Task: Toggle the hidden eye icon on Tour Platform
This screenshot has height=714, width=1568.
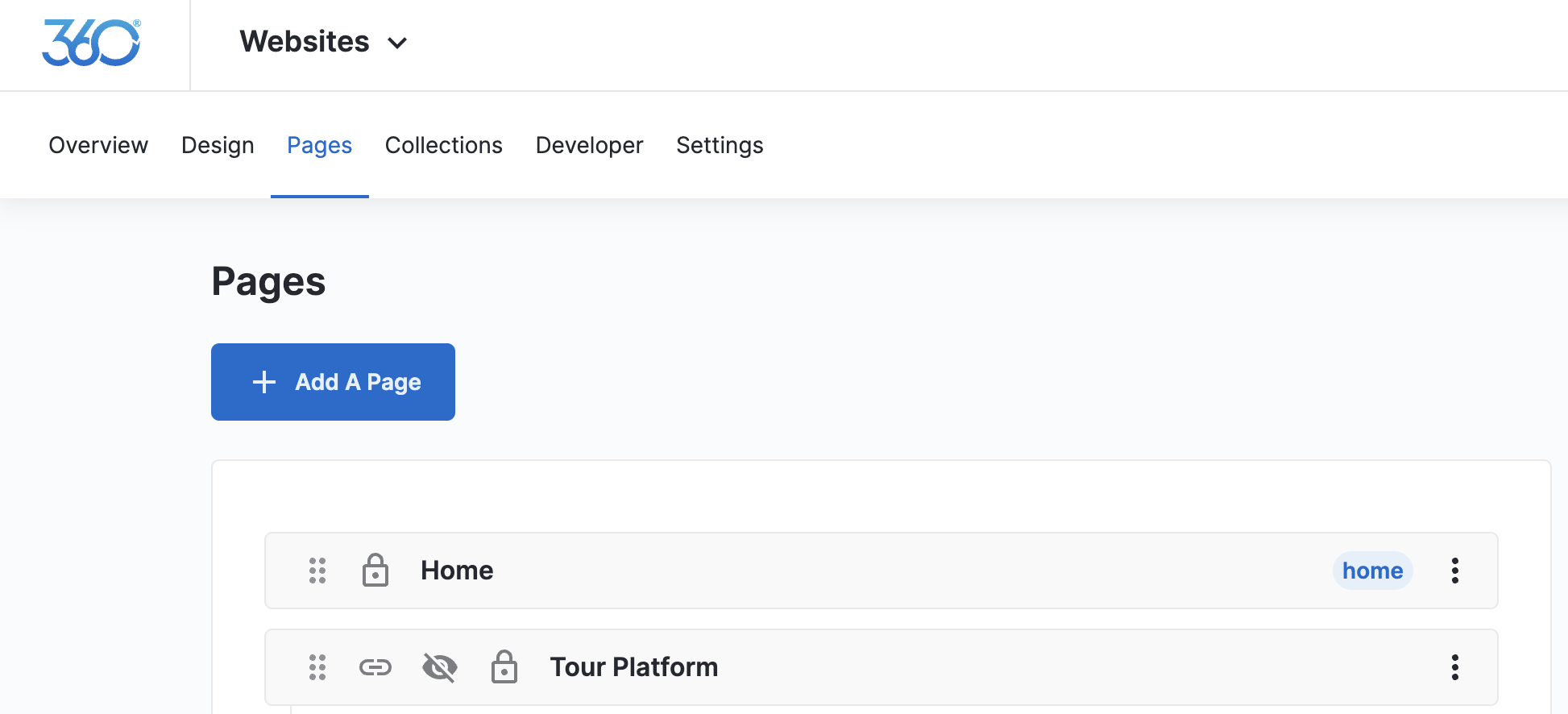Action: 440,667
